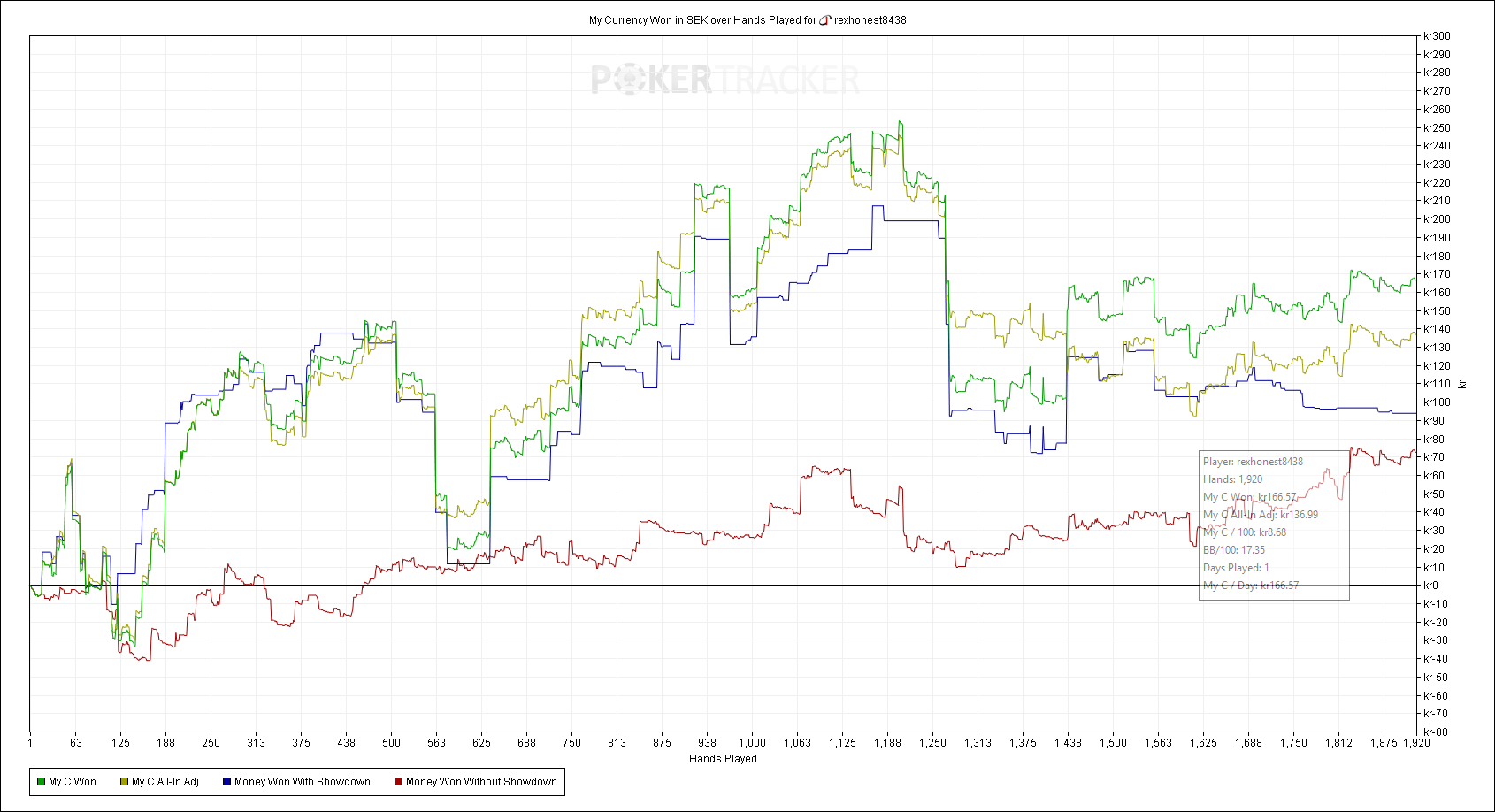Toggle the My C All-In Adj legend label
Viewport: 1495px width, 812px height.
click(165, 782)
